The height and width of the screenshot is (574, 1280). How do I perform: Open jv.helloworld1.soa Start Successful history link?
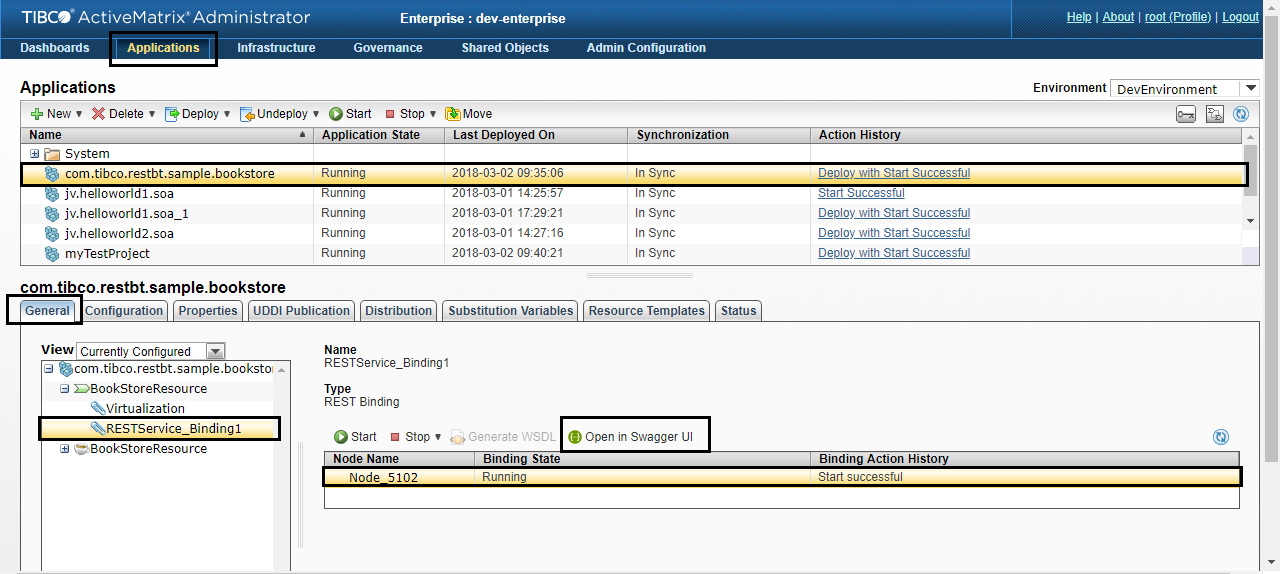click(861, 193)
